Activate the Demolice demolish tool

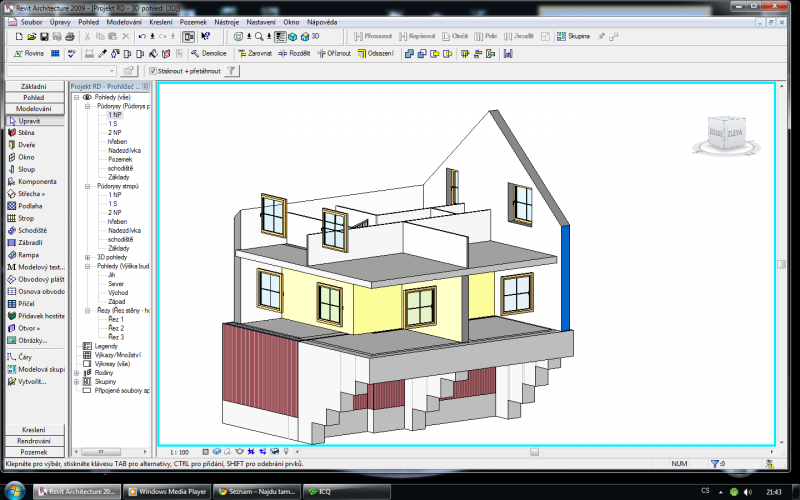[208, 53]
